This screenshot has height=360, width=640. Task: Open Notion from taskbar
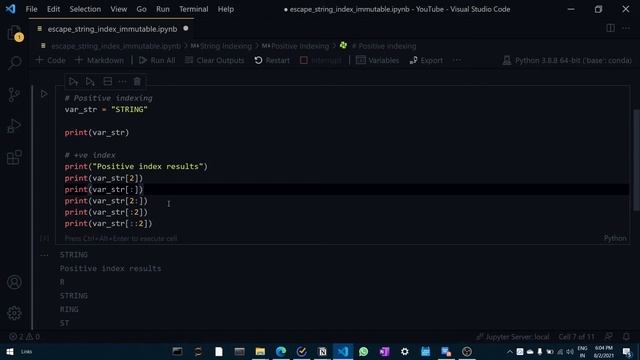pos(322,351)
